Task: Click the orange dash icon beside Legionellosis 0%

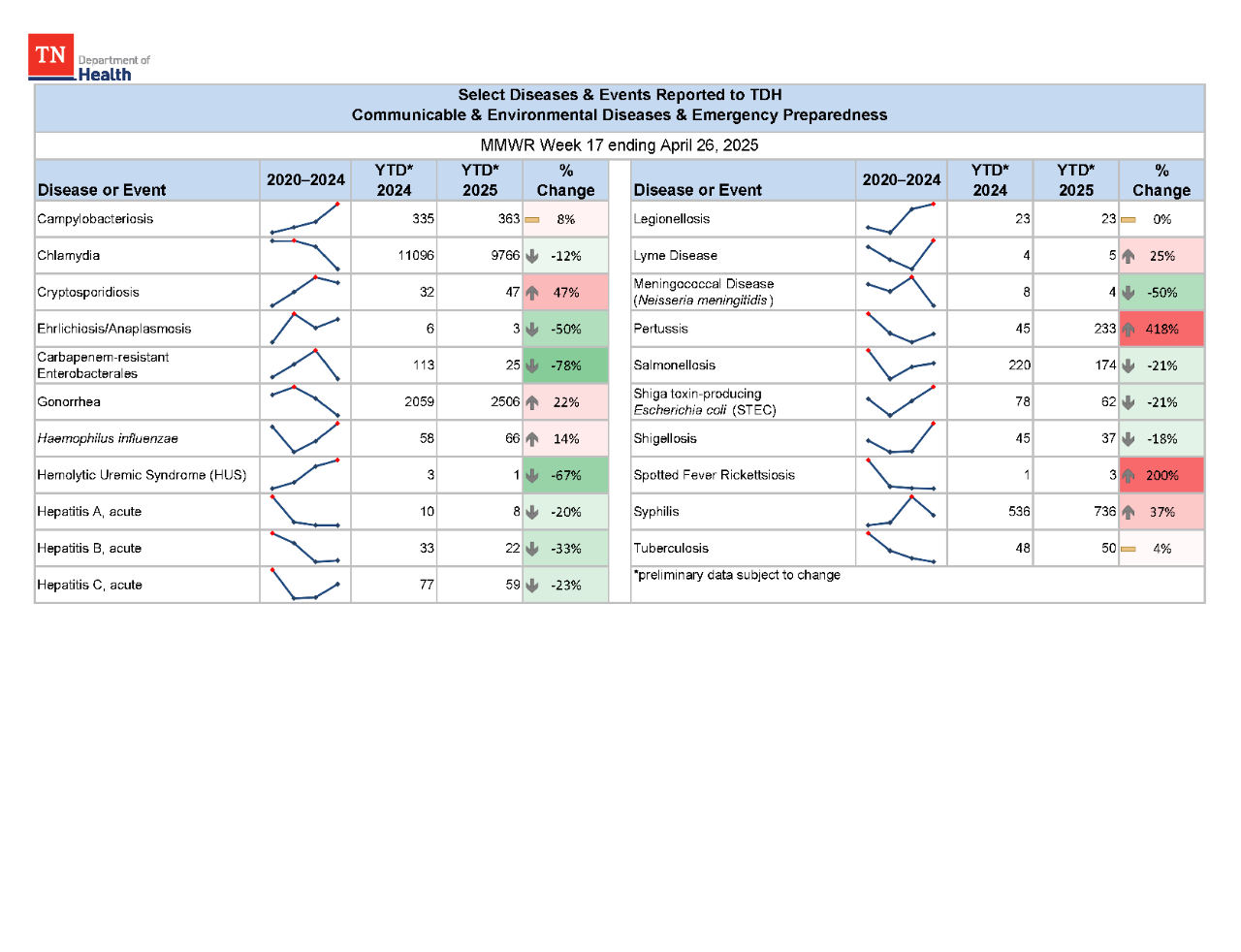Action: pyautogui.click(x=1128, y=219)
